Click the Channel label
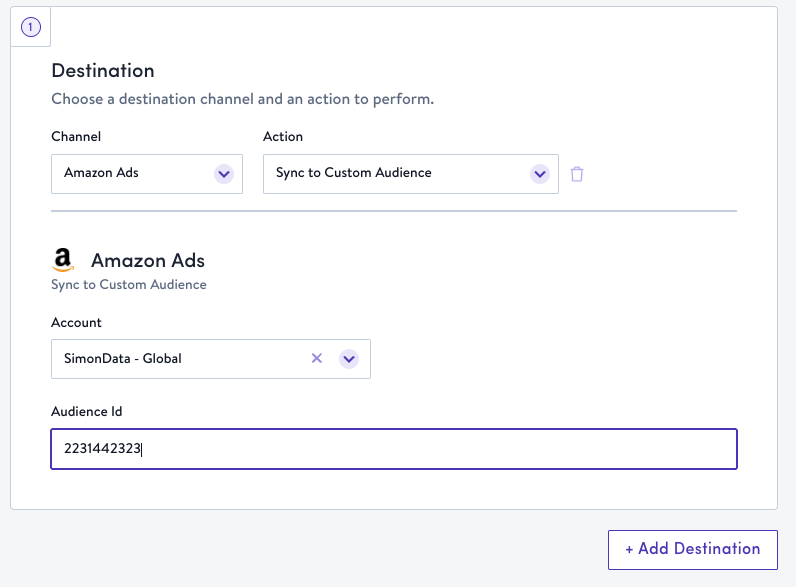The image size is (796, 587). (76, 137)
